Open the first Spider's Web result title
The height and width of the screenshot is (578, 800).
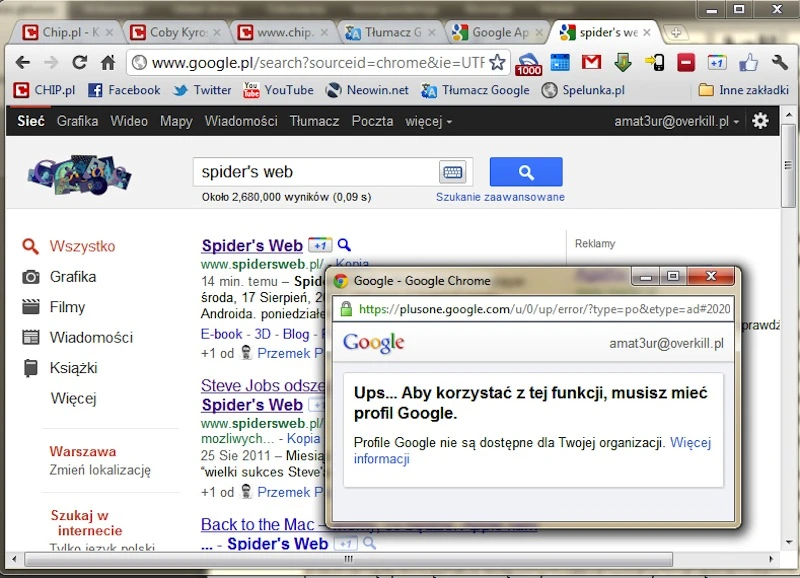(x=252, y=245)
